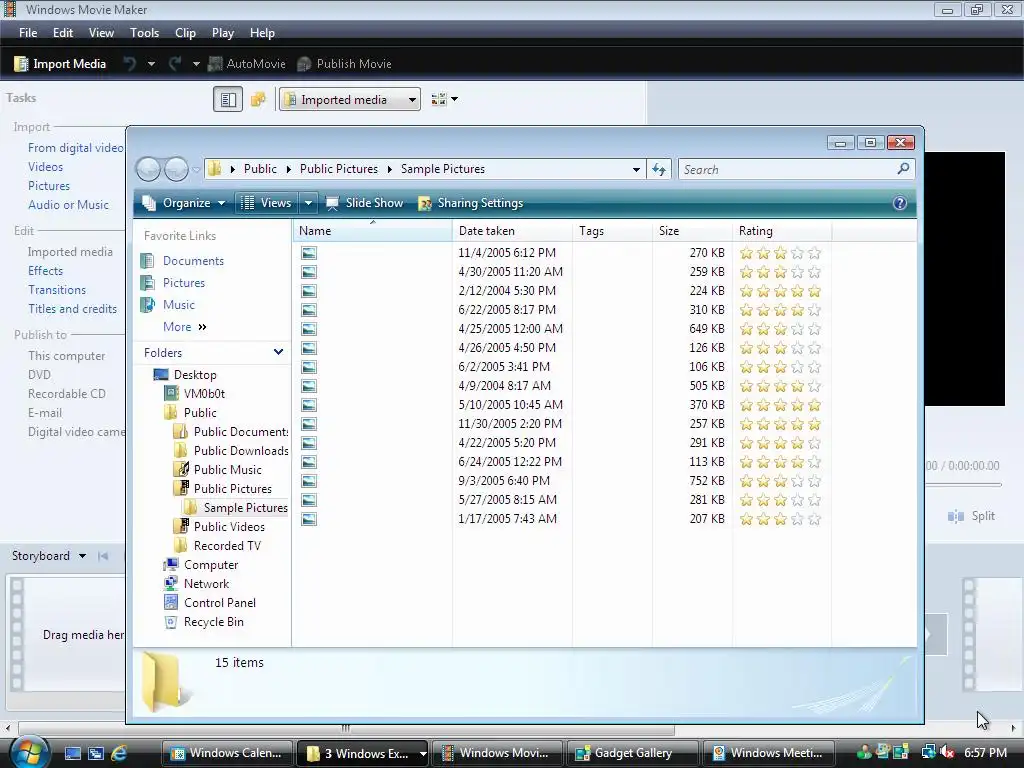Click the Split clip button

pos(971,516)
